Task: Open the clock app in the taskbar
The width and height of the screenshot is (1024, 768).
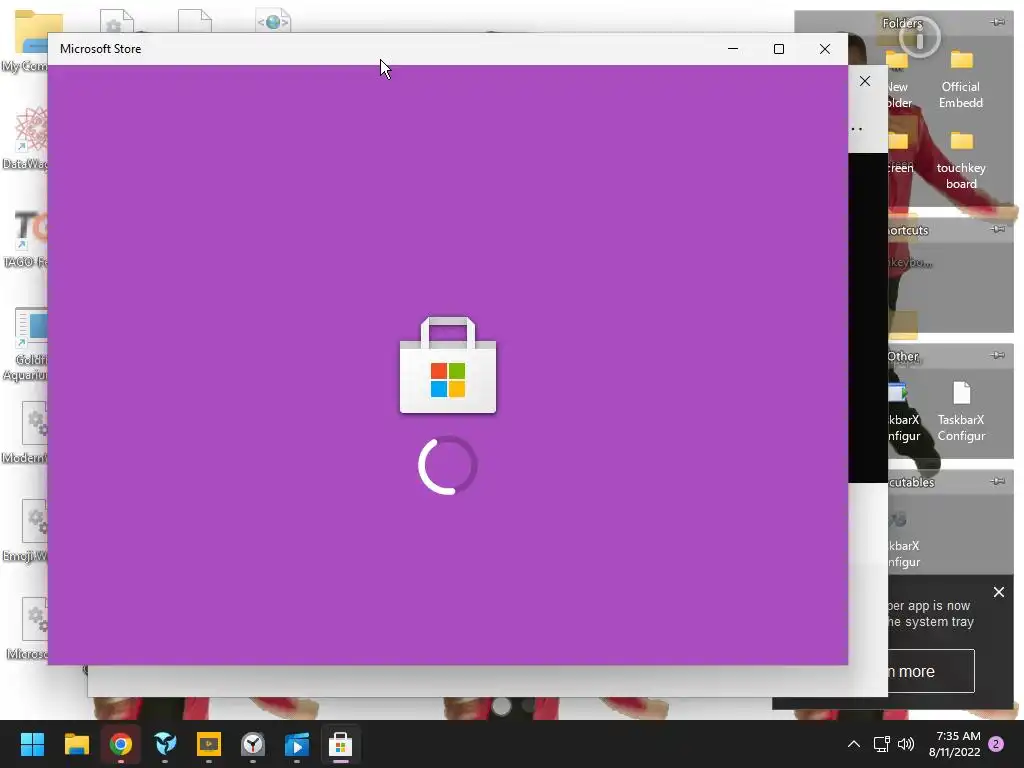Action: pos(253,744)
